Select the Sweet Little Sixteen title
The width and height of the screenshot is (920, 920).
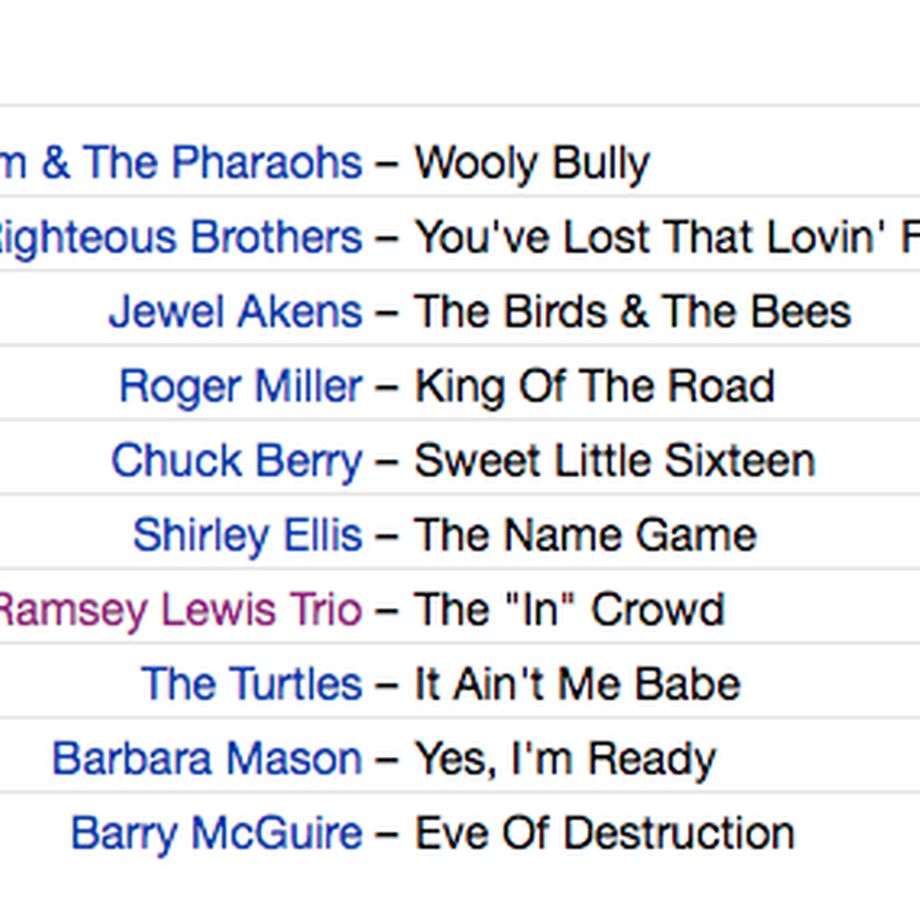[x=615, y=461]
